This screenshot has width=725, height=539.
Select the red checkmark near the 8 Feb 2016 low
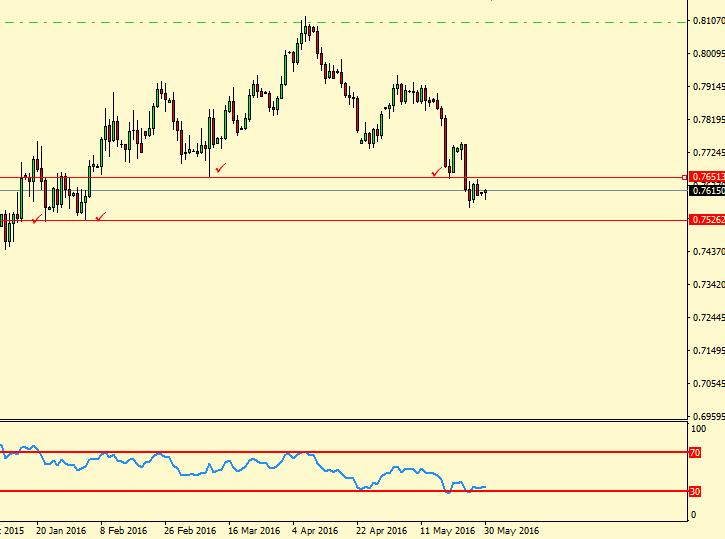pos(100,216)
